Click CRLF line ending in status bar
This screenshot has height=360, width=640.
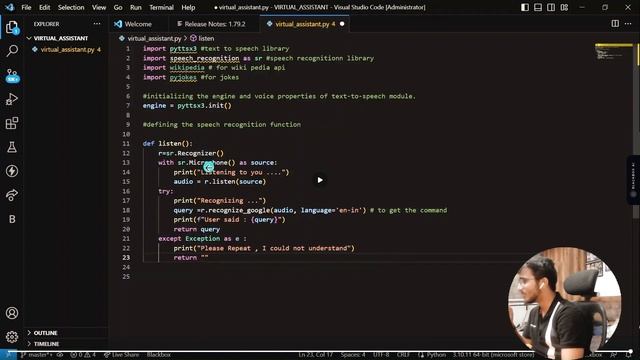[403, 355]
